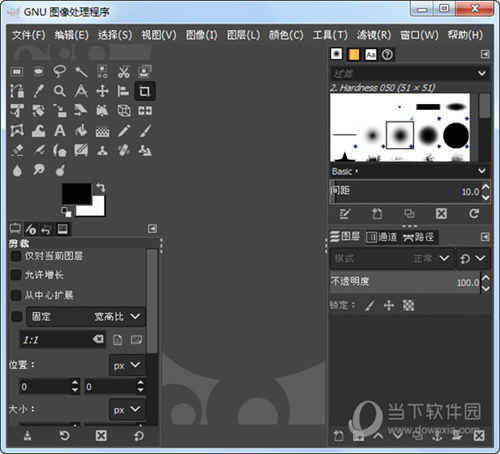
Task: Choose the Zoom magnifier tool
Action: [60, 91]
